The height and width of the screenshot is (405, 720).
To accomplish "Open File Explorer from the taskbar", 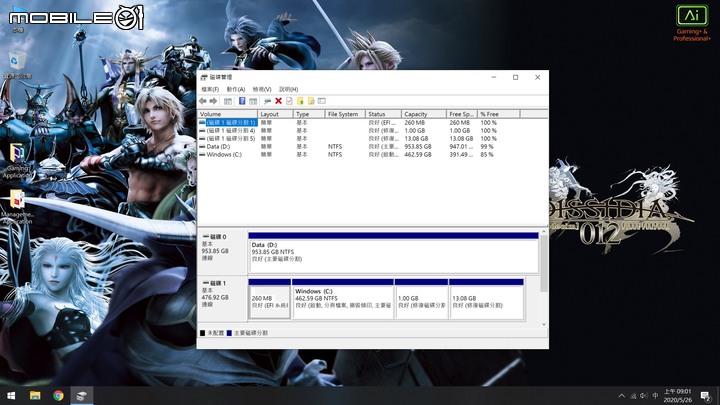I will [x=35, y=395].
